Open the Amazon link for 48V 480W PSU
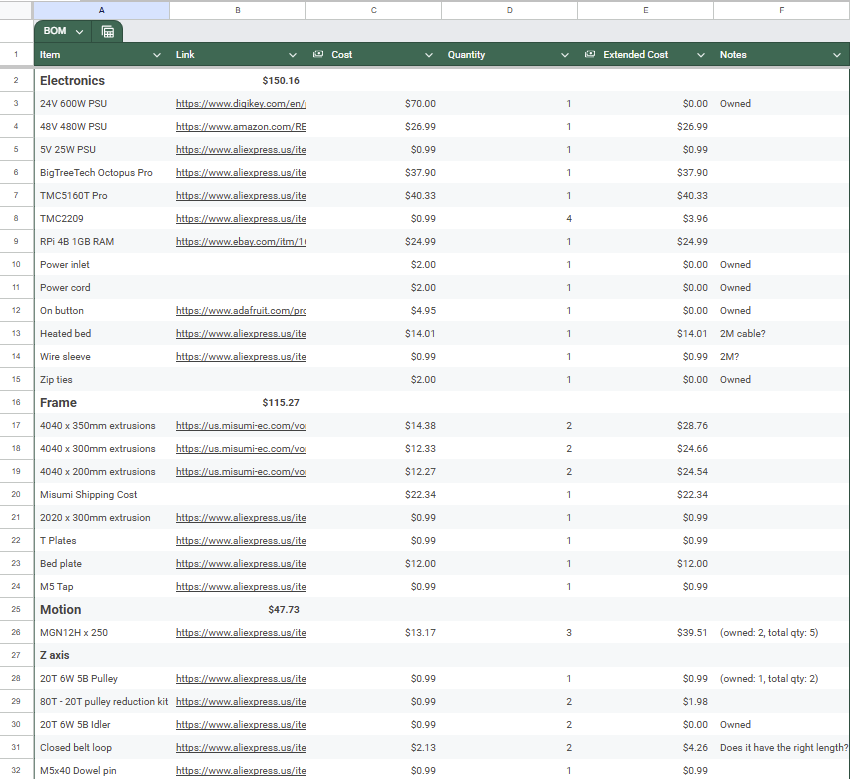 (x=240, y=127)
